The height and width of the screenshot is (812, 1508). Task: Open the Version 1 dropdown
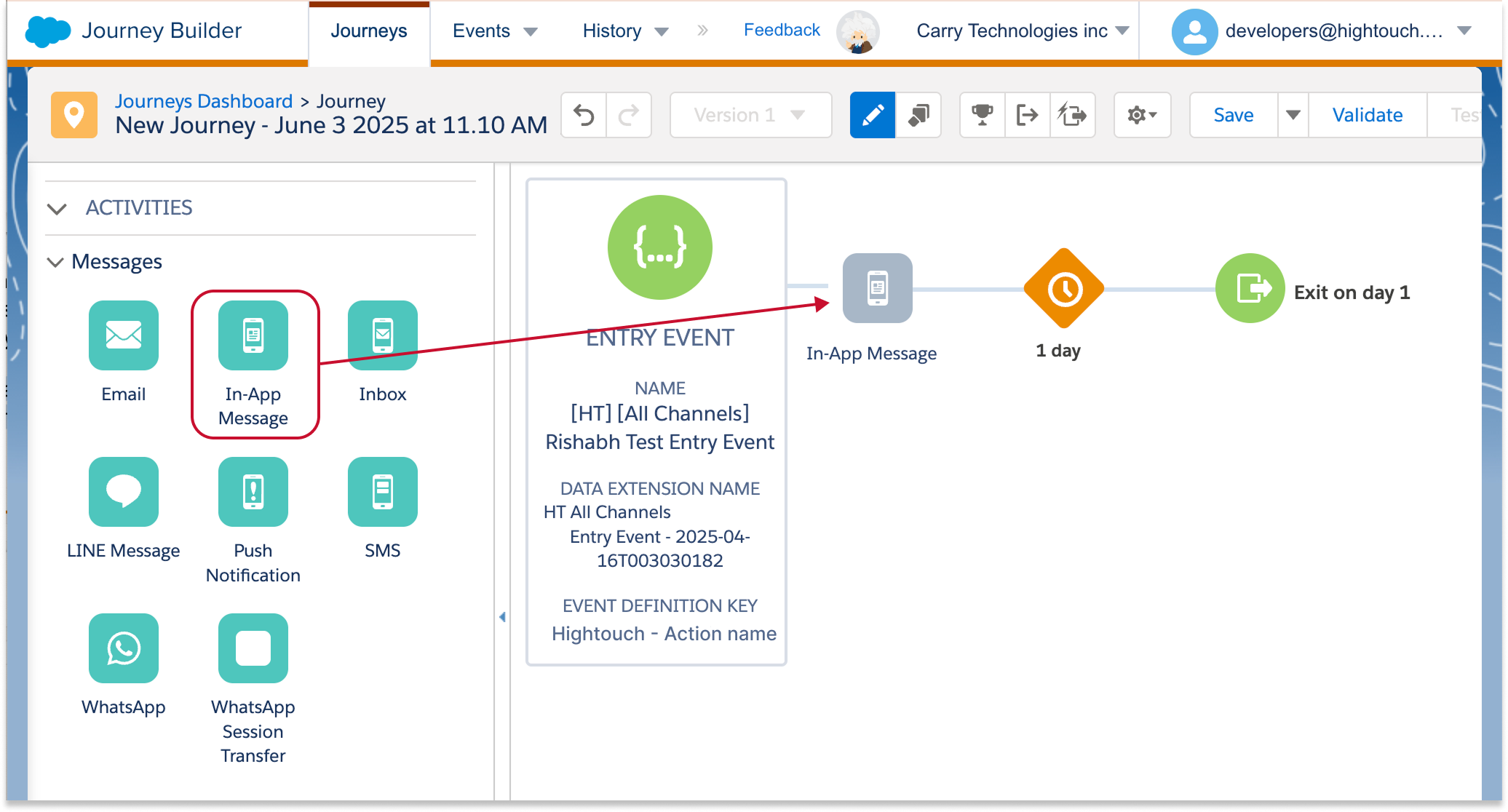pos(750,115)
